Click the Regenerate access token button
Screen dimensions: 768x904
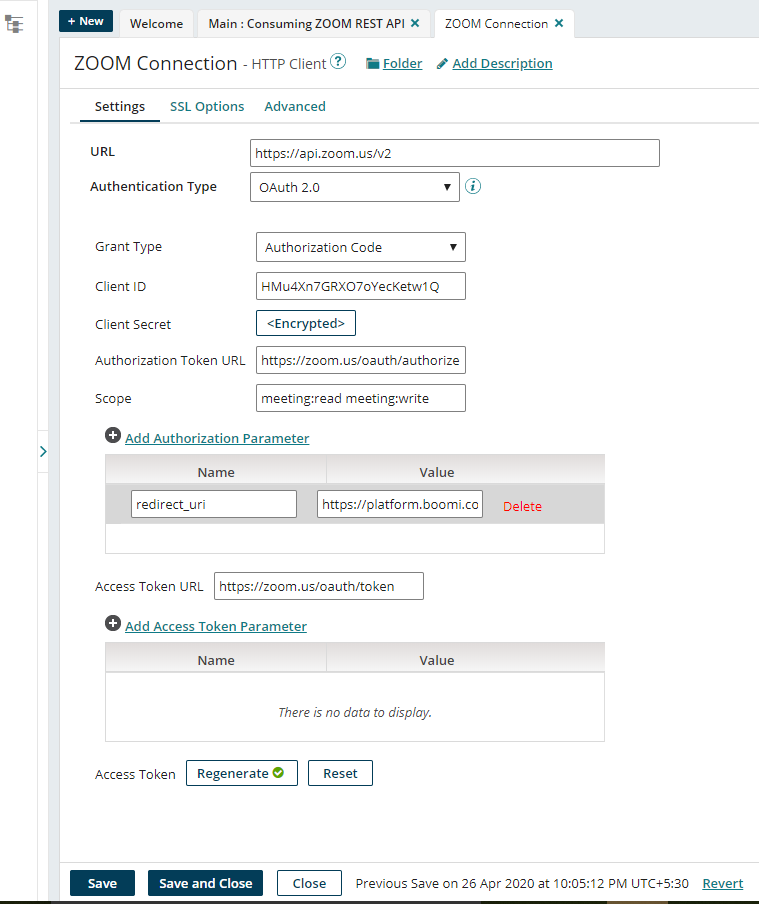[241, 773]
